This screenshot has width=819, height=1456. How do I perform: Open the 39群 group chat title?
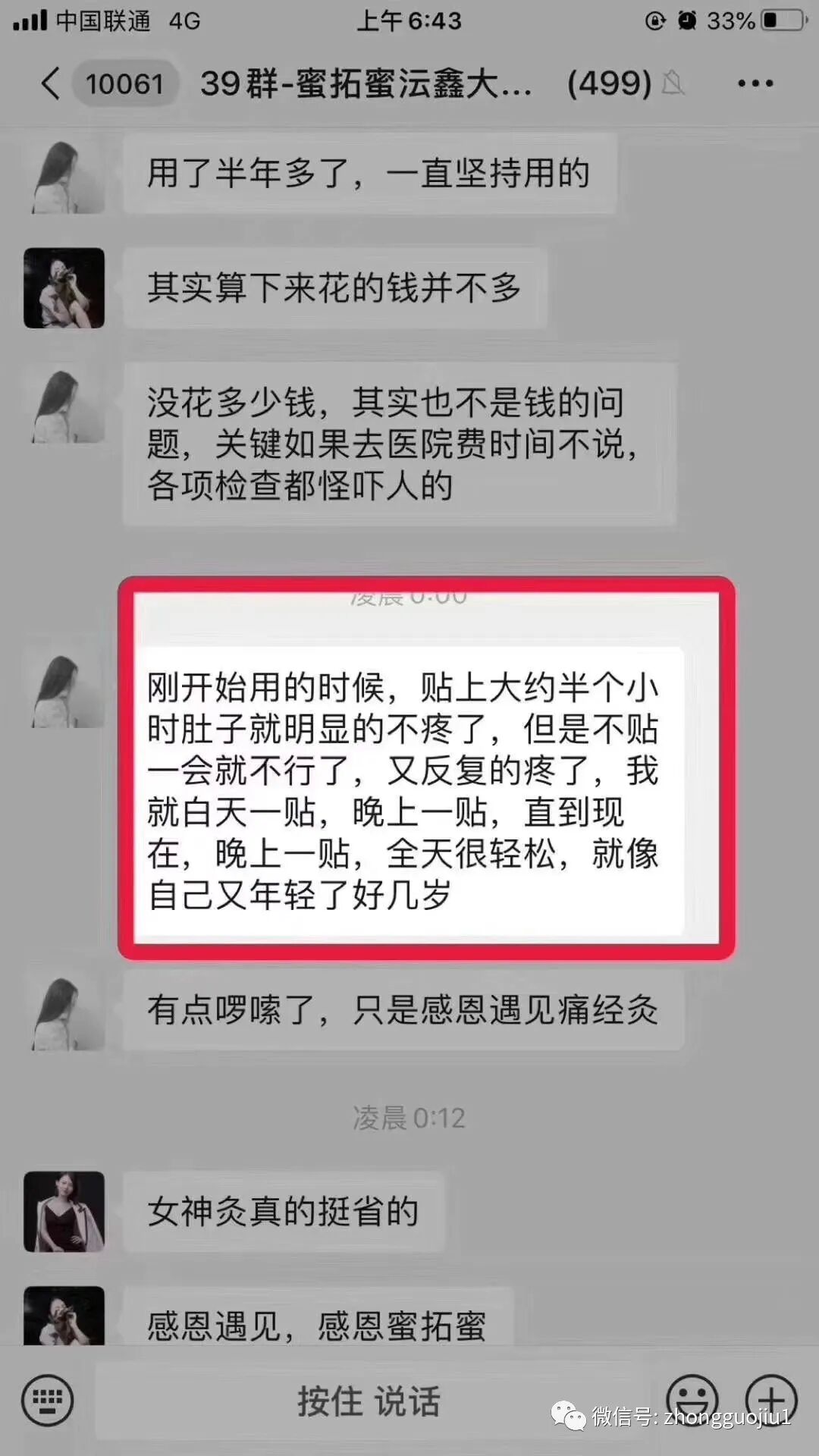[366, 83]
